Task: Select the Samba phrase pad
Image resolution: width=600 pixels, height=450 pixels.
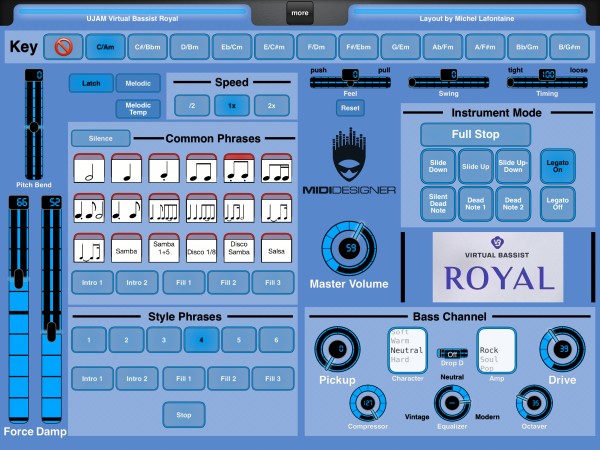Action: coord(126,248)
